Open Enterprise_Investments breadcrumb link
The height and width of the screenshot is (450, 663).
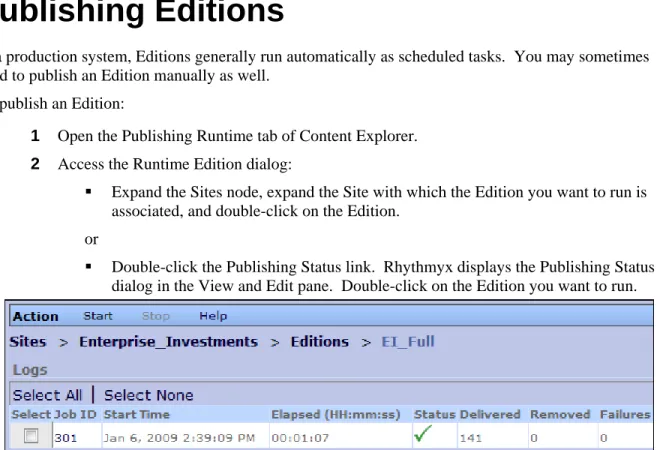coord(168,342)
